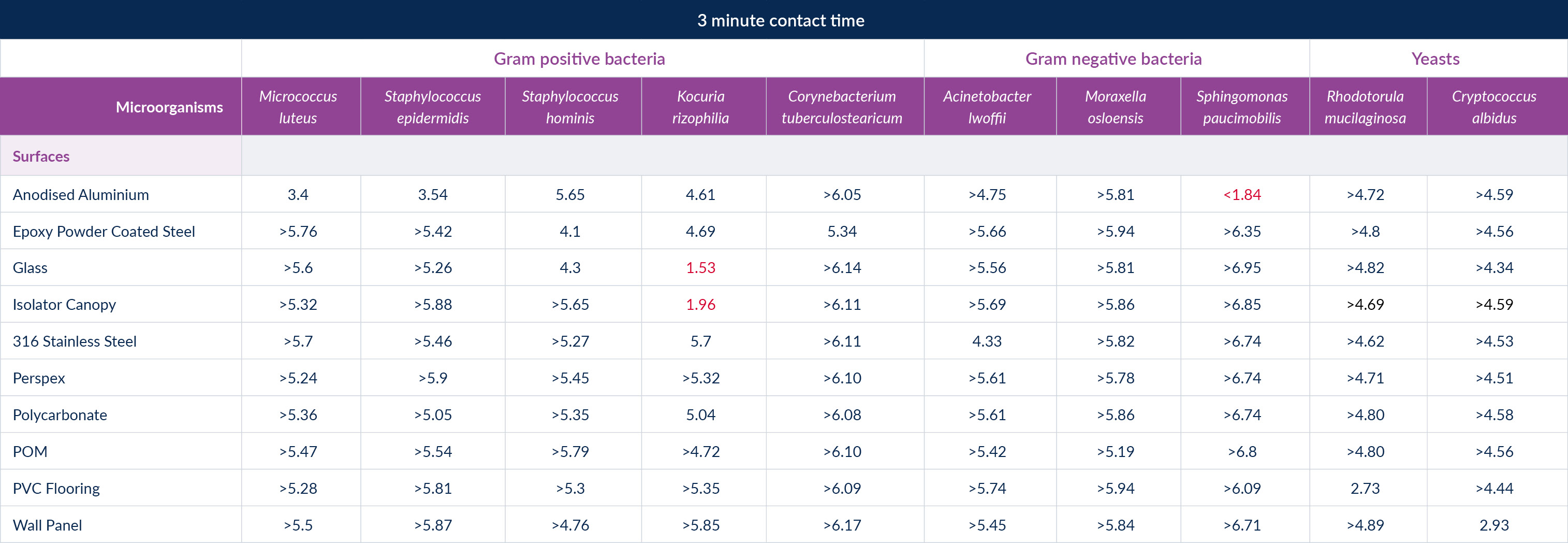
Task: Click the '3 minute contact time' title bar
Action: [x=780, y=20]
